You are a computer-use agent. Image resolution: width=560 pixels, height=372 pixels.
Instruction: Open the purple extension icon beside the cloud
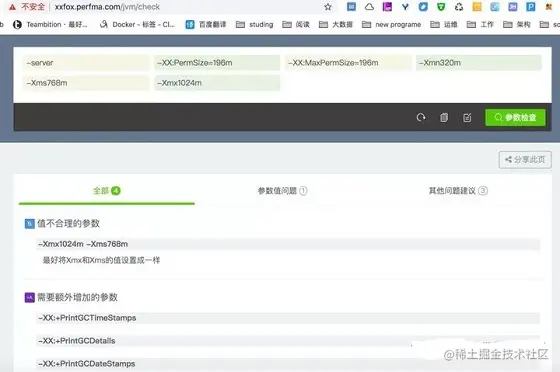pos(387,7)
